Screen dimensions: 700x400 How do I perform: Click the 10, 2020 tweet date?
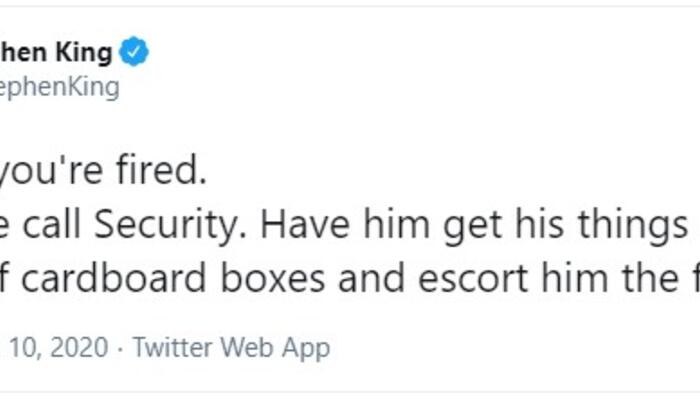[x=54, y=347]
